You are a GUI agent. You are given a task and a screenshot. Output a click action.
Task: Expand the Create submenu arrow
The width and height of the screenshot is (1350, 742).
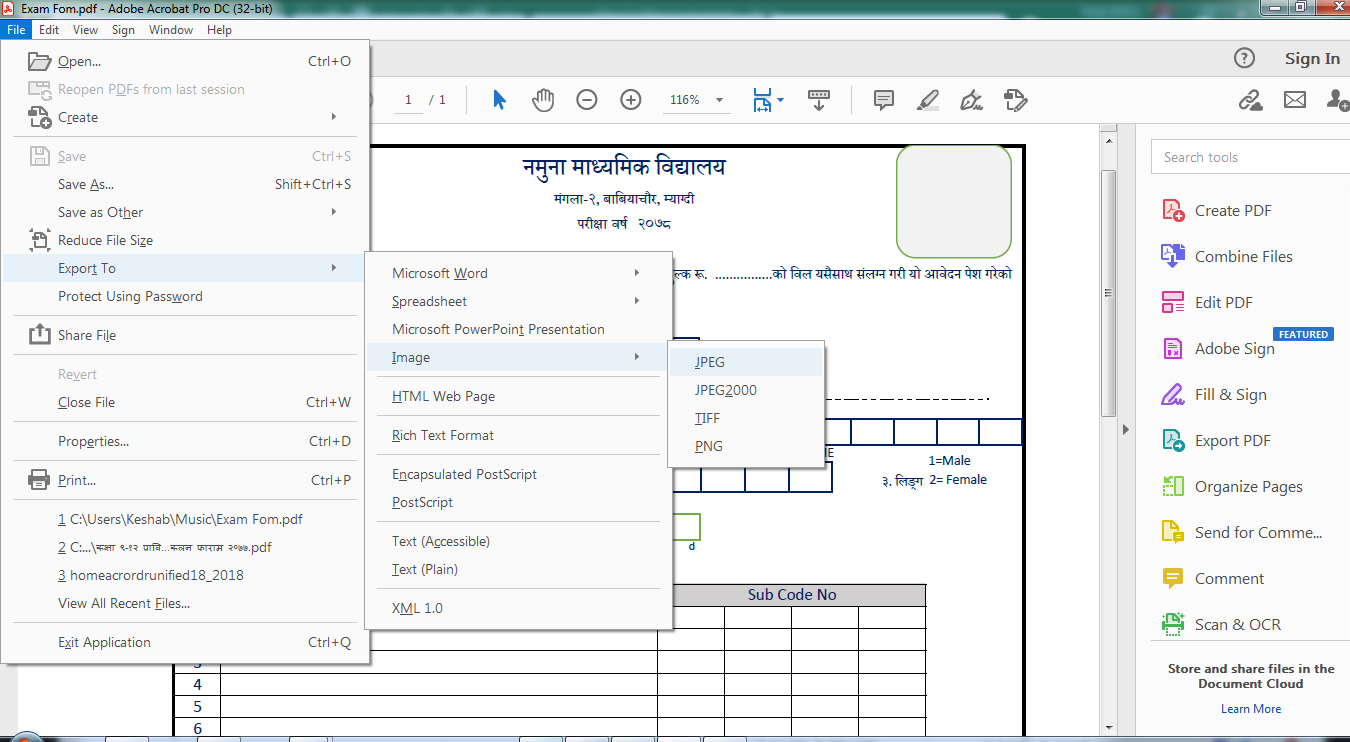coord(334,117)
